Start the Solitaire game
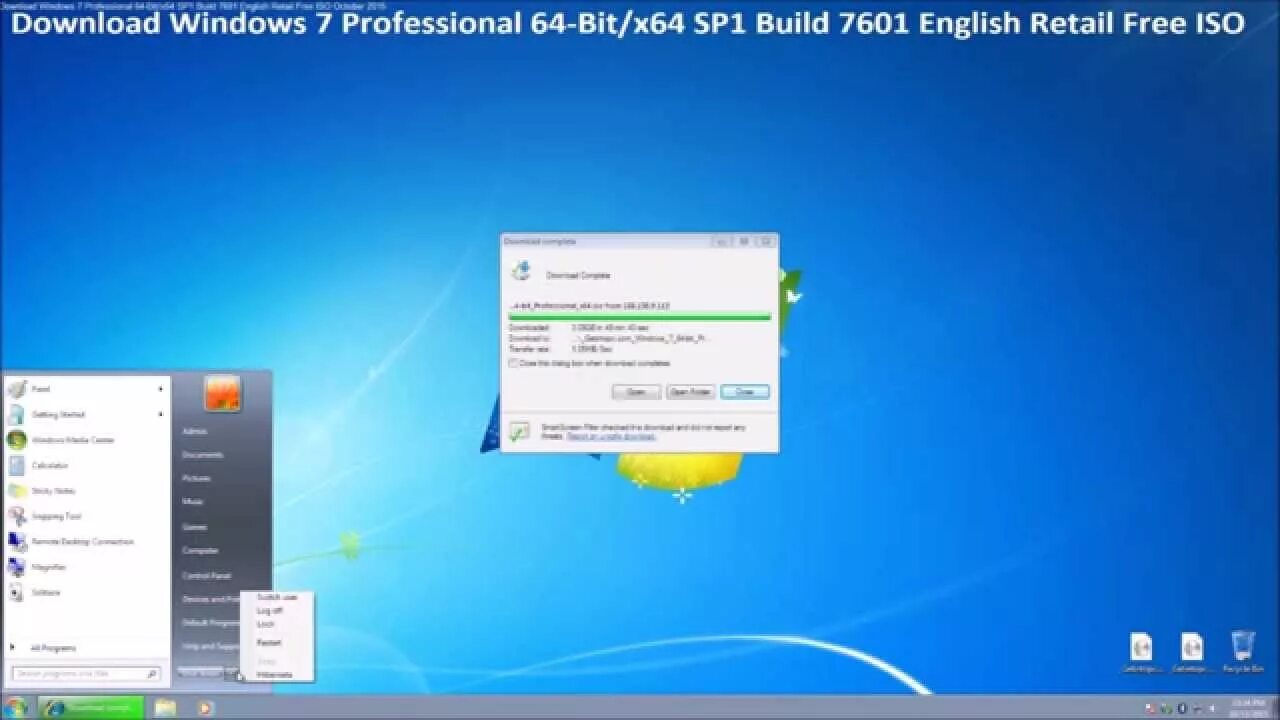This screenshot has height=720, width=1280. click(x=87, y=592)
